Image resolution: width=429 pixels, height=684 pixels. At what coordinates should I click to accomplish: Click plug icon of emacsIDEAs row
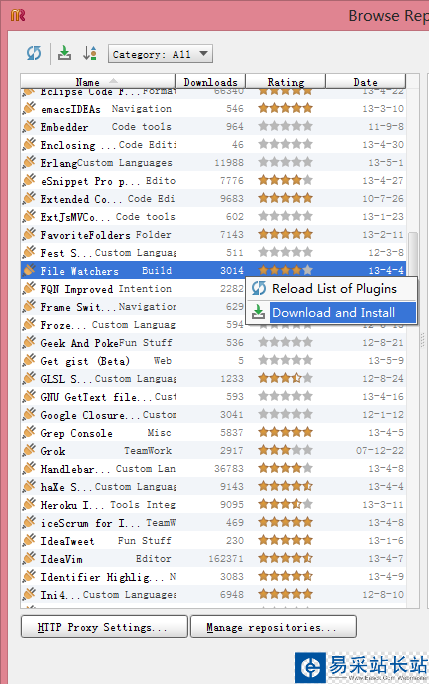click(29, 108)
